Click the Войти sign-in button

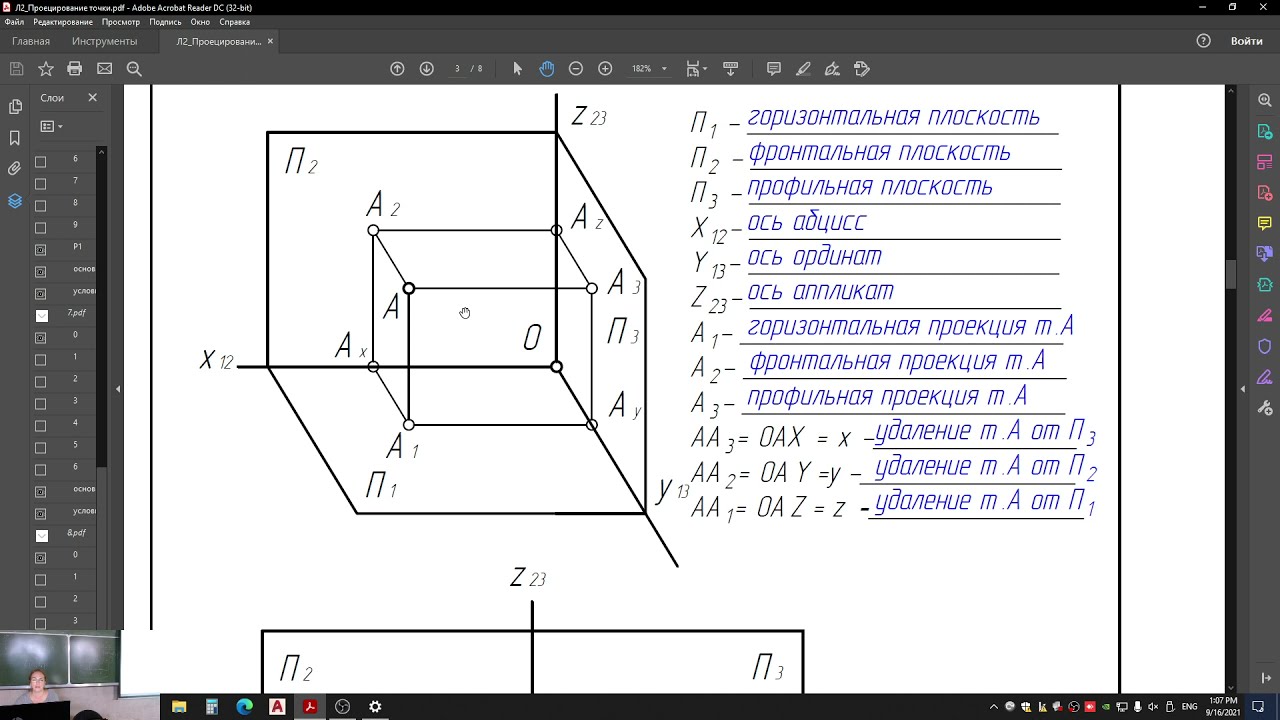click(1247, 41)
